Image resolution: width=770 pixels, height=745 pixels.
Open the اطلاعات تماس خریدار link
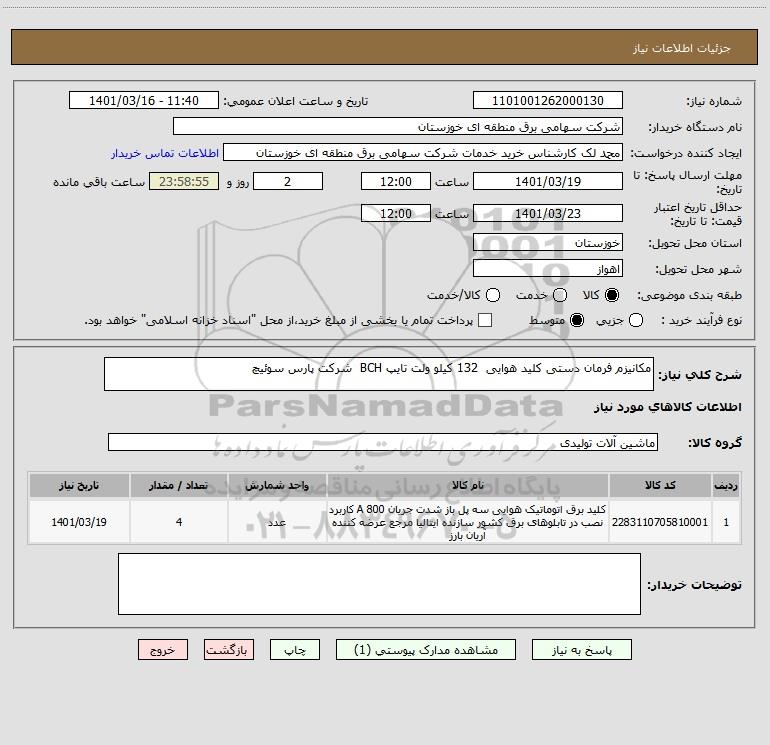point(165,153)
